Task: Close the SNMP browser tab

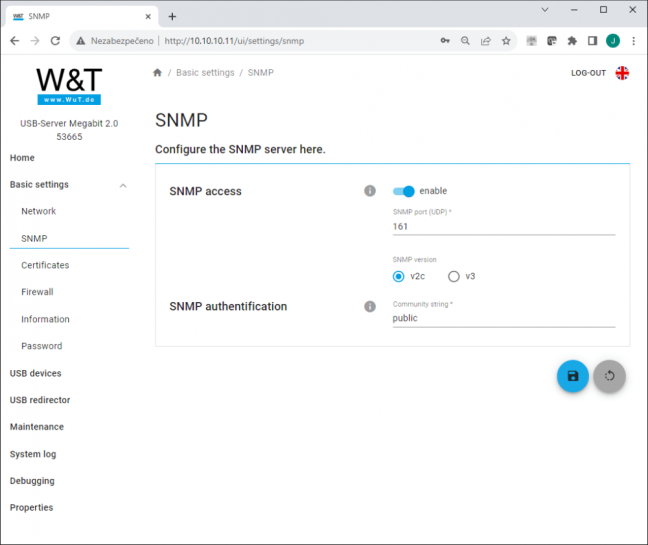Action: coord(148,17)
